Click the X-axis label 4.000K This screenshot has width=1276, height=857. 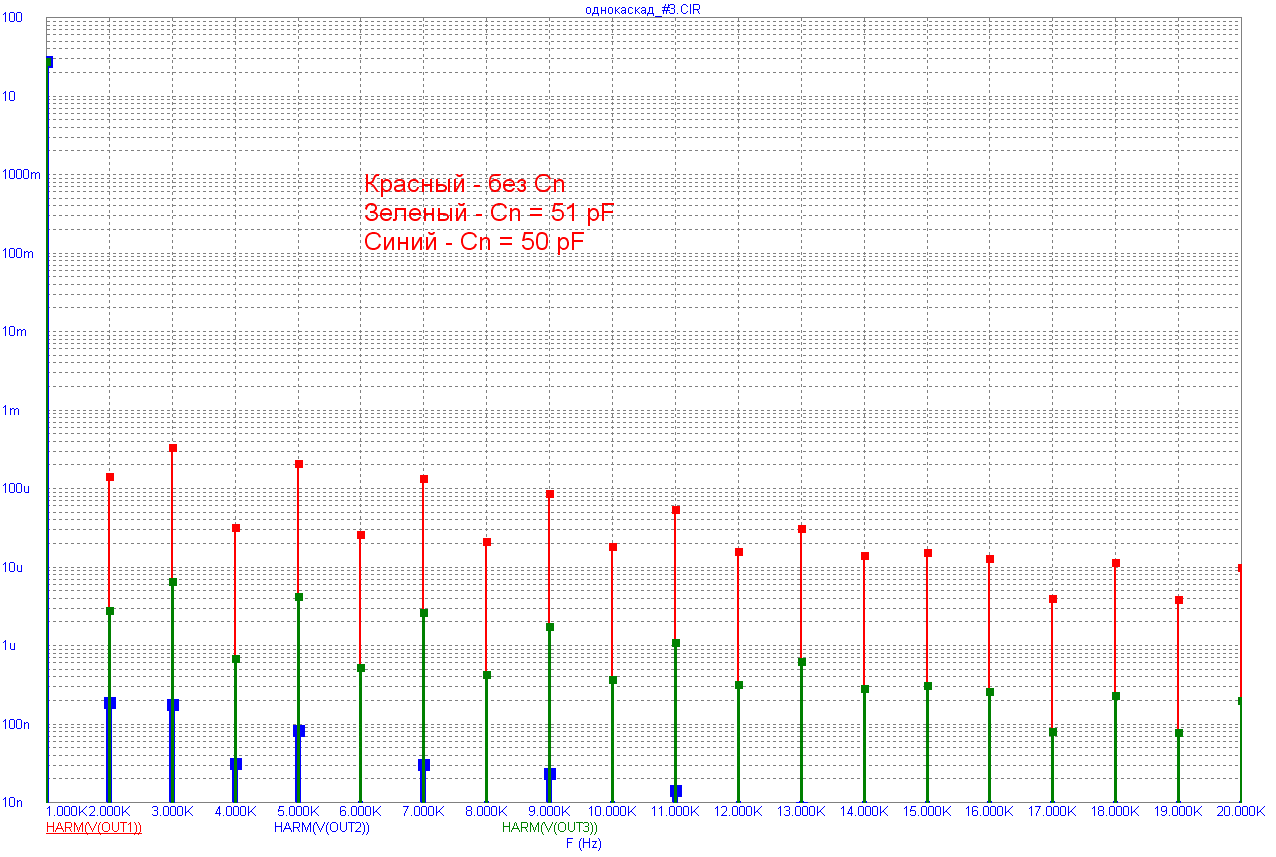pyautogui.click(x=235, y=811)
